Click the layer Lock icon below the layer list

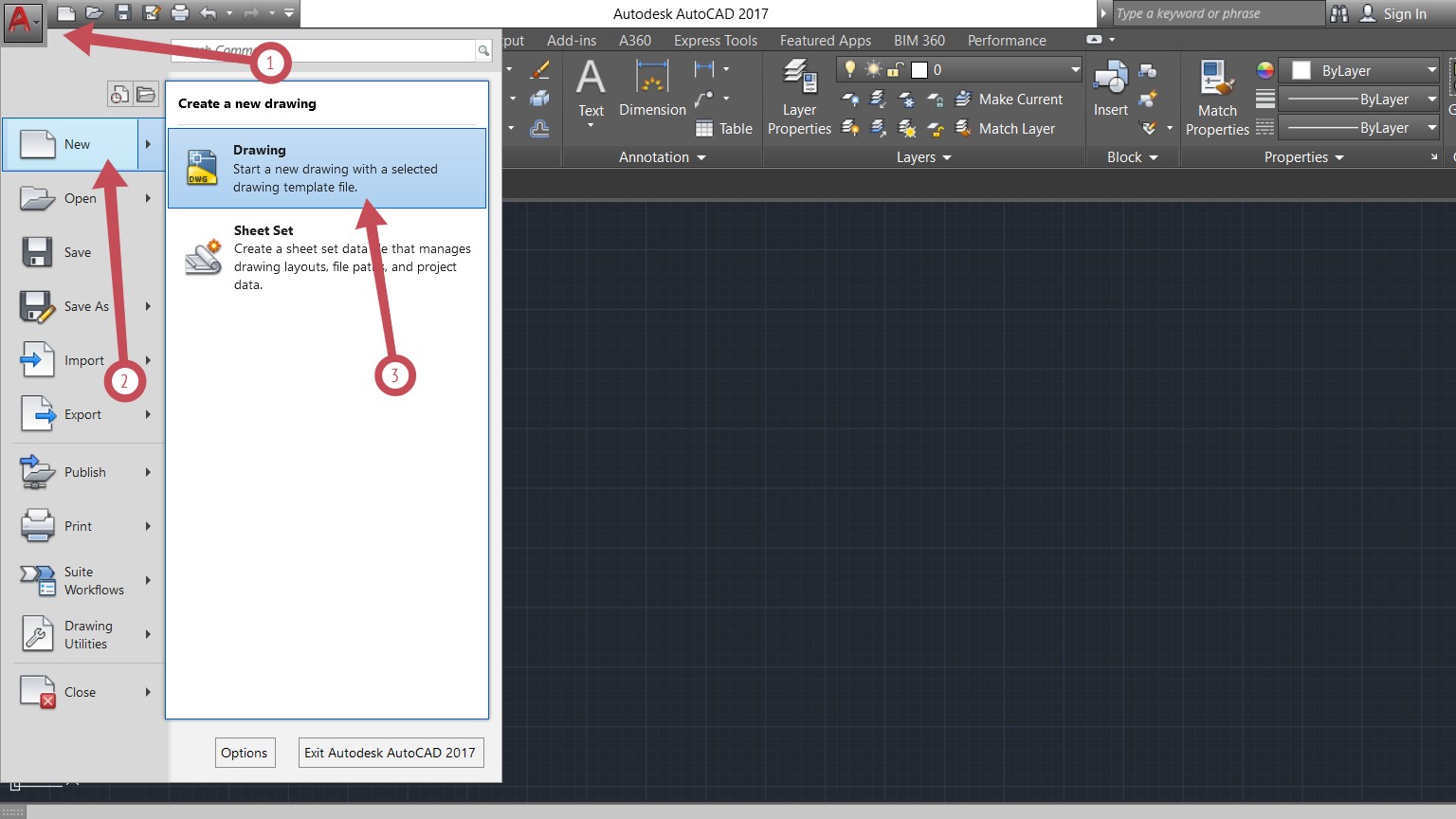point(936,100)
